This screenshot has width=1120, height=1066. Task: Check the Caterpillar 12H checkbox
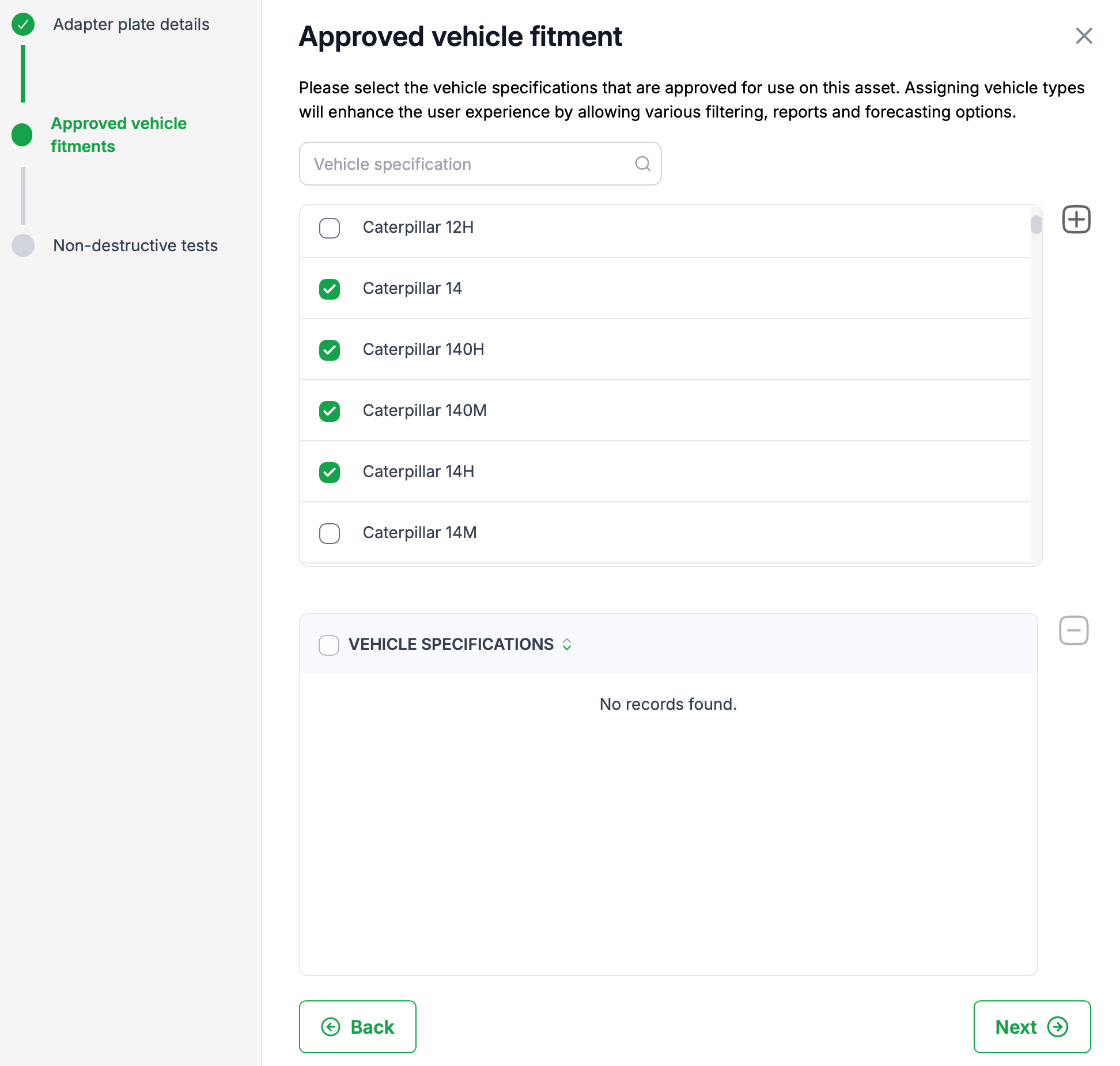tap(330, 228)
